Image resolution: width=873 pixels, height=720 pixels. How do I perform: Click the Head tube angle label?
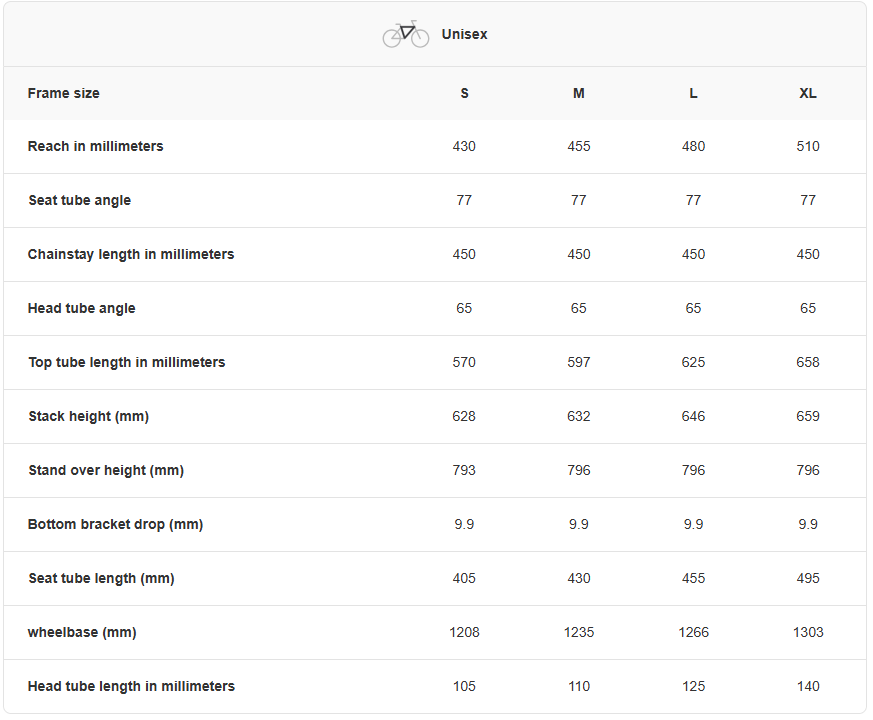(x=82, y=308)
